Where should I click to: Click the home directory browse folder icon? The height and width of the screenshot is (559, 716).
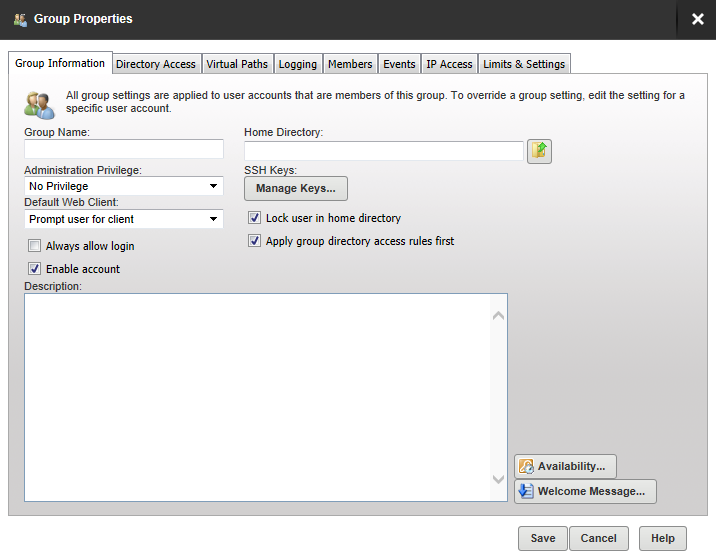[x=539, y=151]
